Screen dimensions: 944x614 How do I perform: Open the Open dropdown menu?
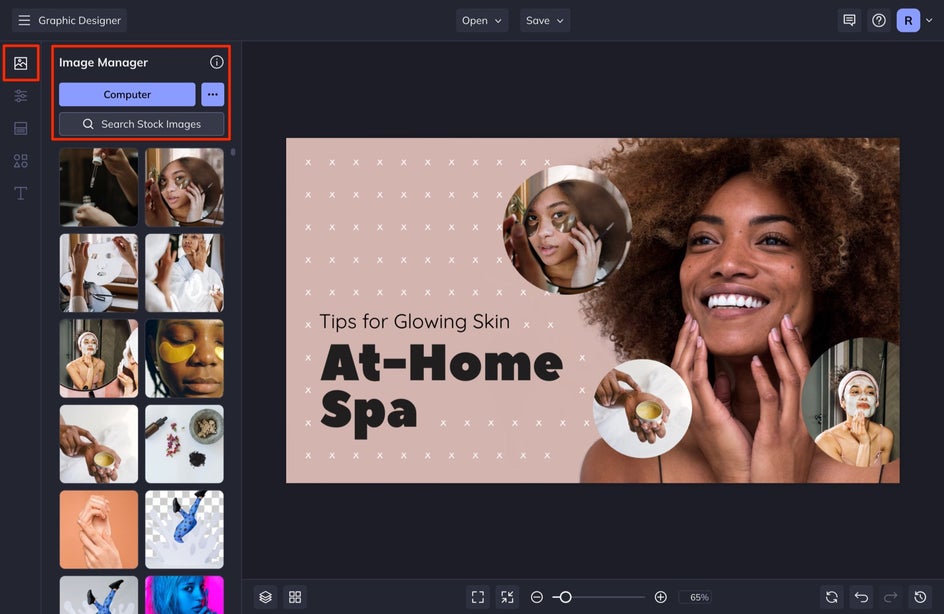482,20
